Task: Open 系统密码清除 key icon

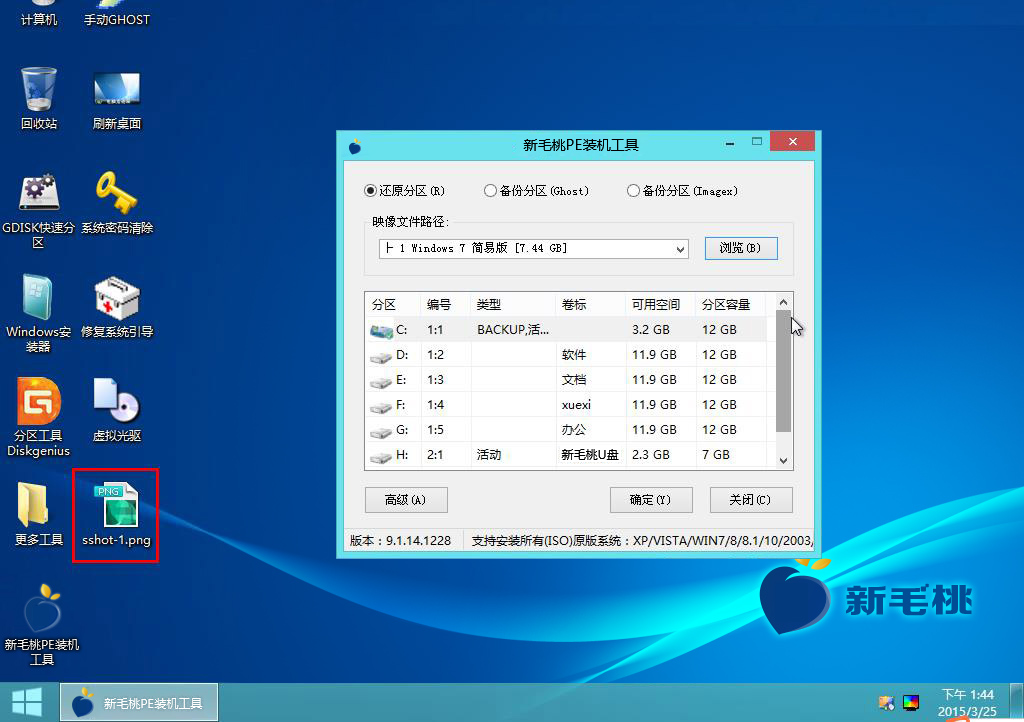Action: click(116, 202)
